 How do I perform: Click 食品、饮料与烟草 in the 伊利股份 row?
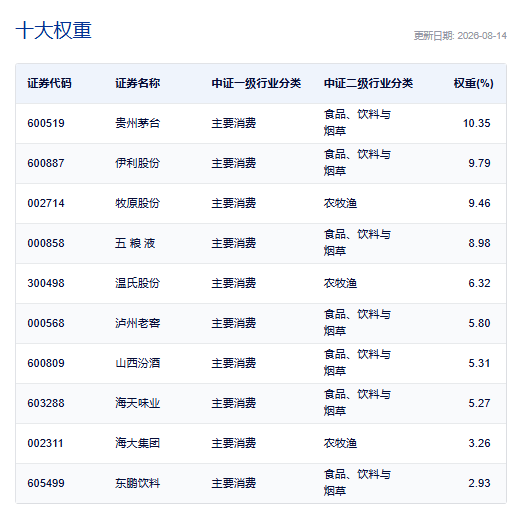[357, 163]
